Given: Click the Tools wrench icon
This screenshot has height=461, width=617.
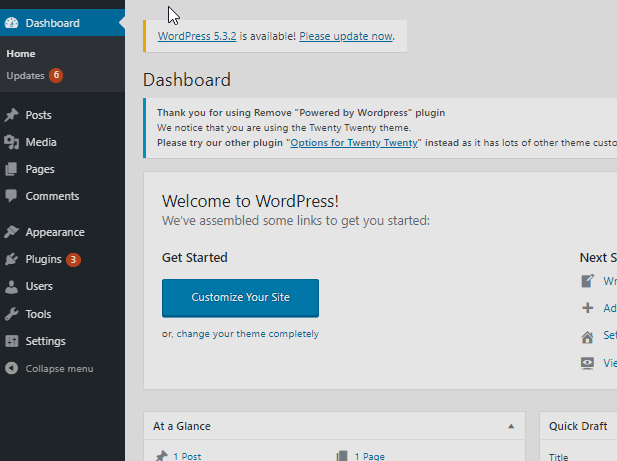Looking at the screenshot, I should point(11,314).
